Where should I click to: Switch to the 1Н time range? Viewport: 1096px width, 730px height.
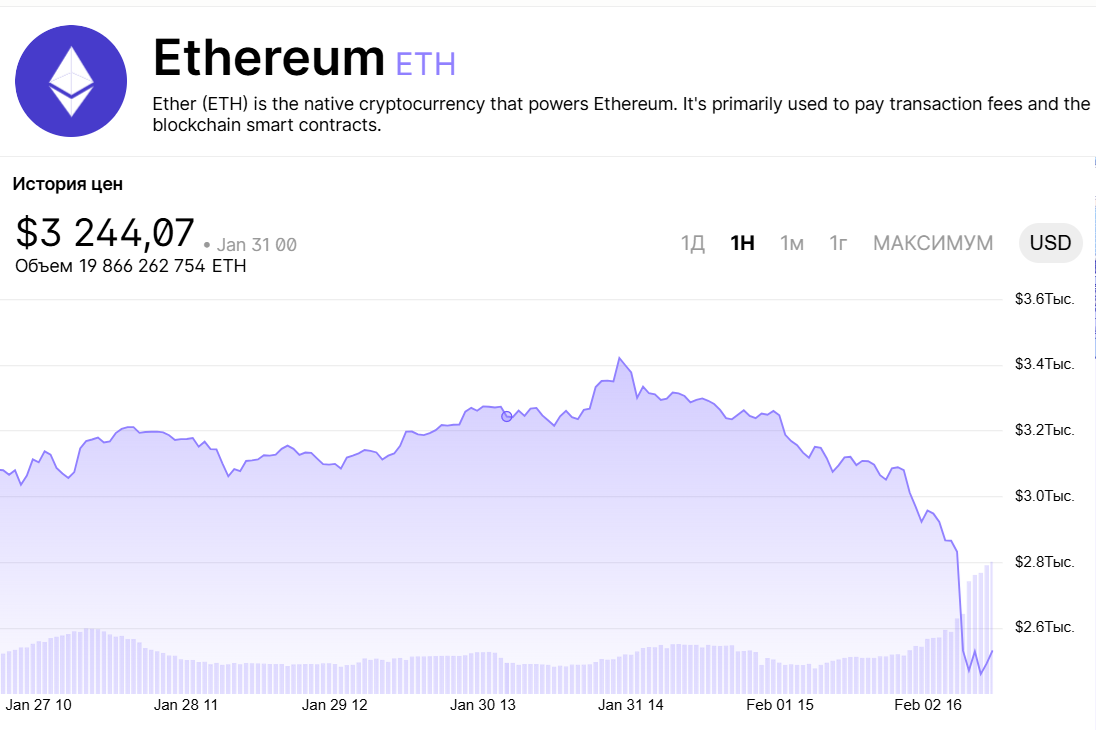pos(742,243)
